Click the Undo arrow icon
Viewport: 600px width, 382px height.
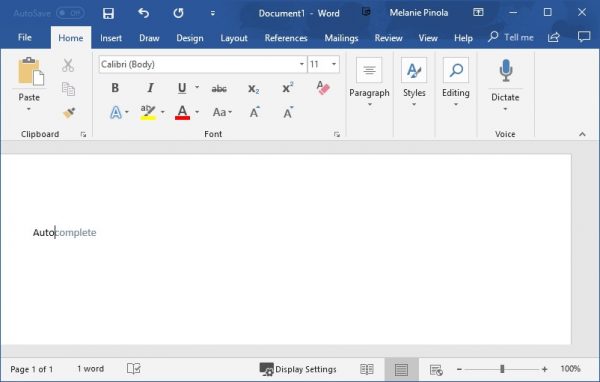point(143,13)
